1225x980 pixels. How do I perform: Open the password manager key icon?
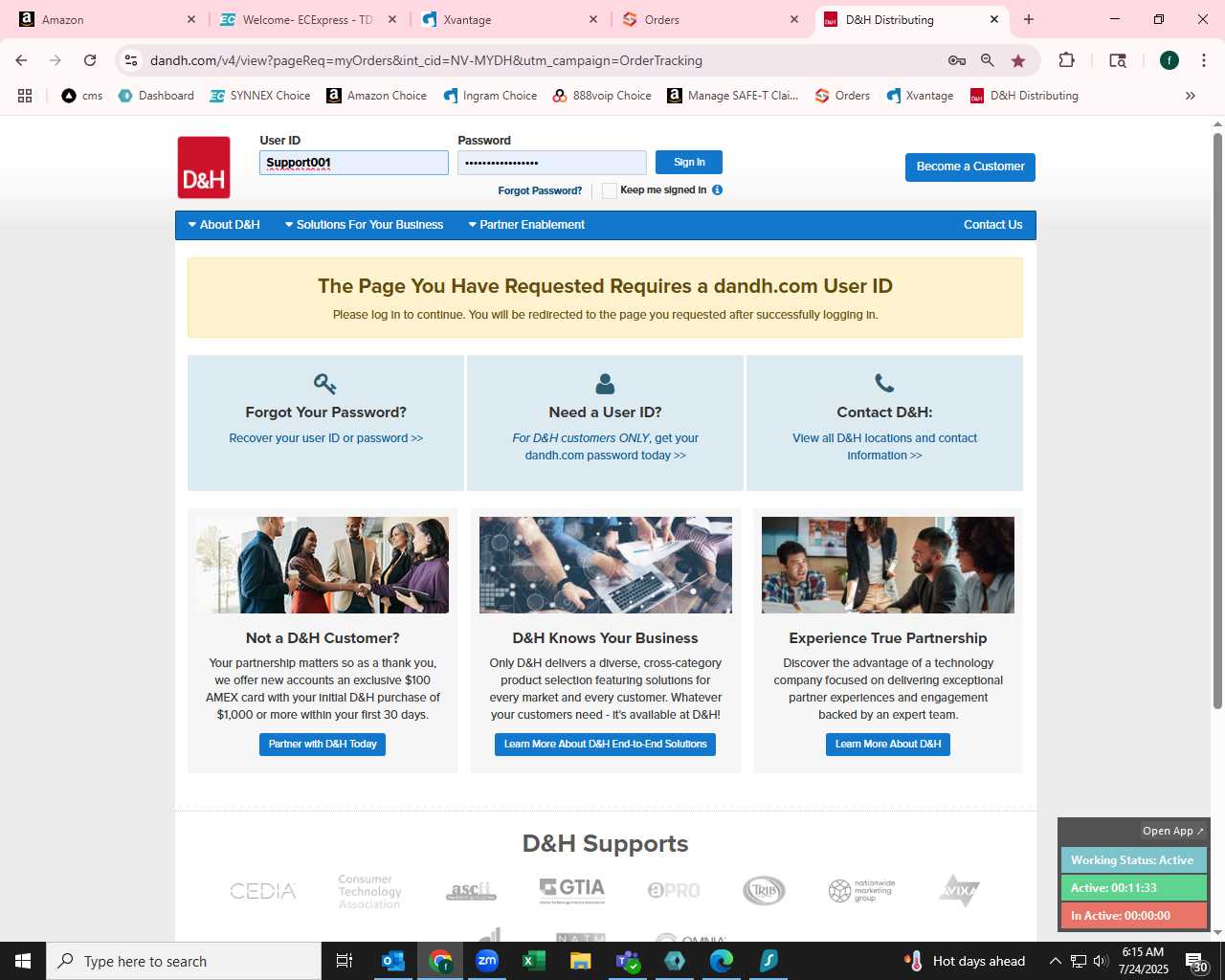[956, 60]
